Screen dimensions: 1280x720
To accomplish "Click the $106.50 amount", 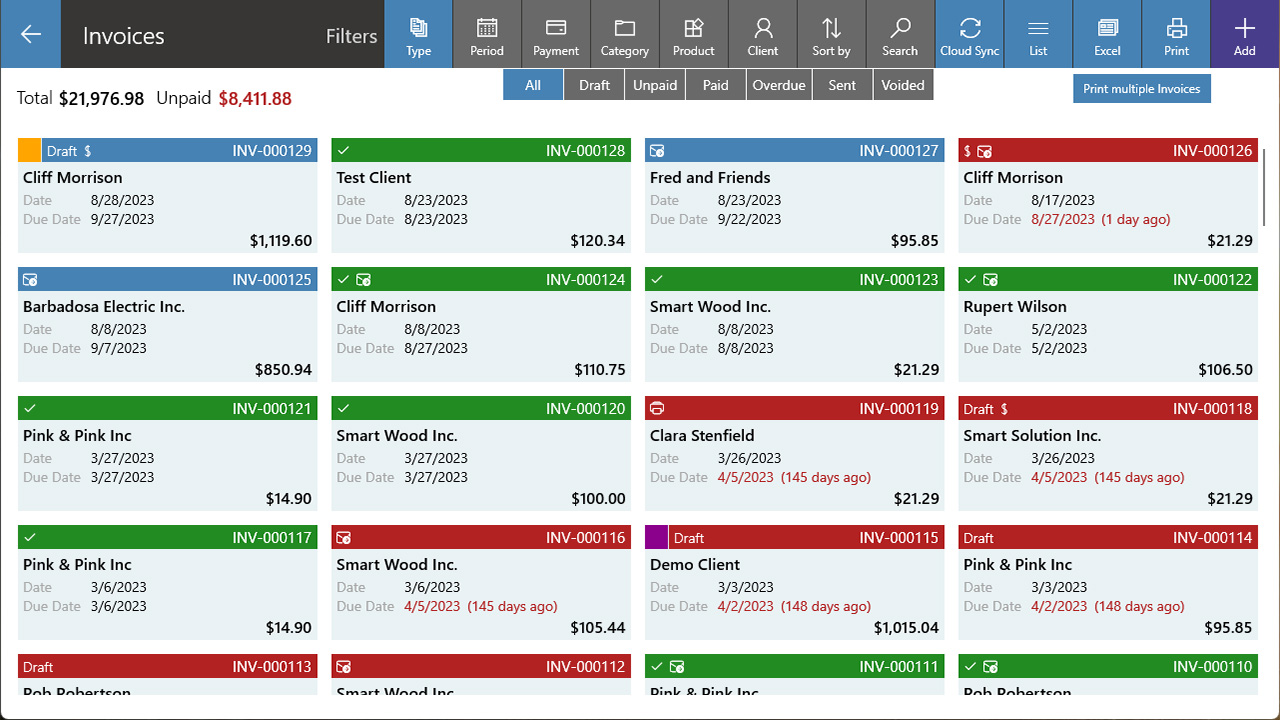I will pos(1226,370).
